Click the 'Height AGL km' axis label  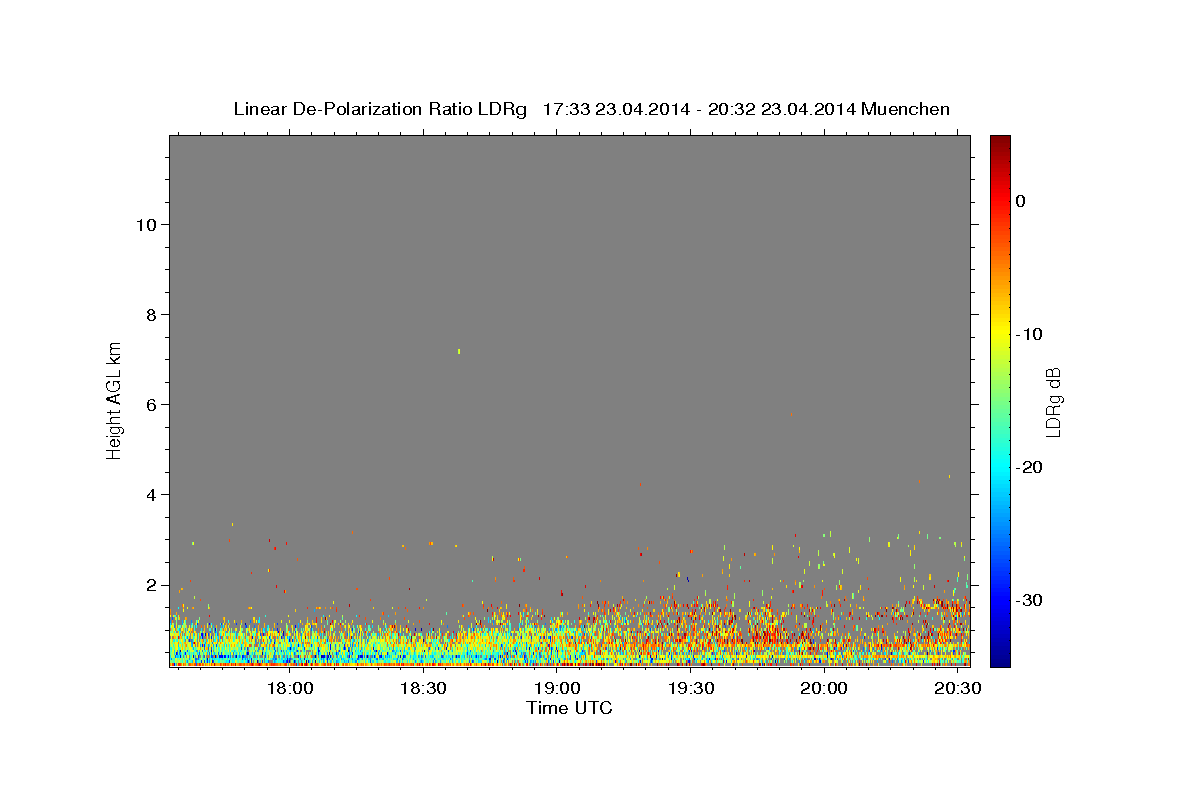click(x=114, y=399)
